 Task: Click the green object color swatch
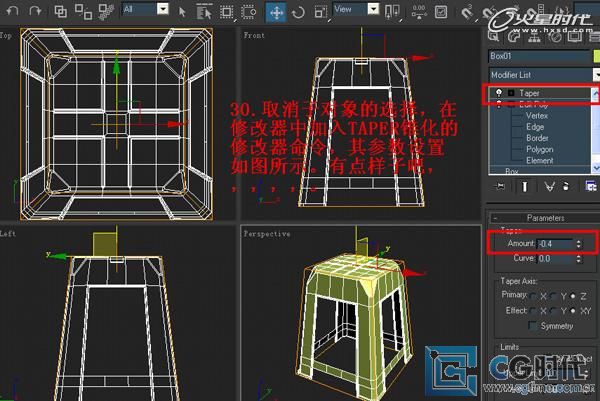596,56
